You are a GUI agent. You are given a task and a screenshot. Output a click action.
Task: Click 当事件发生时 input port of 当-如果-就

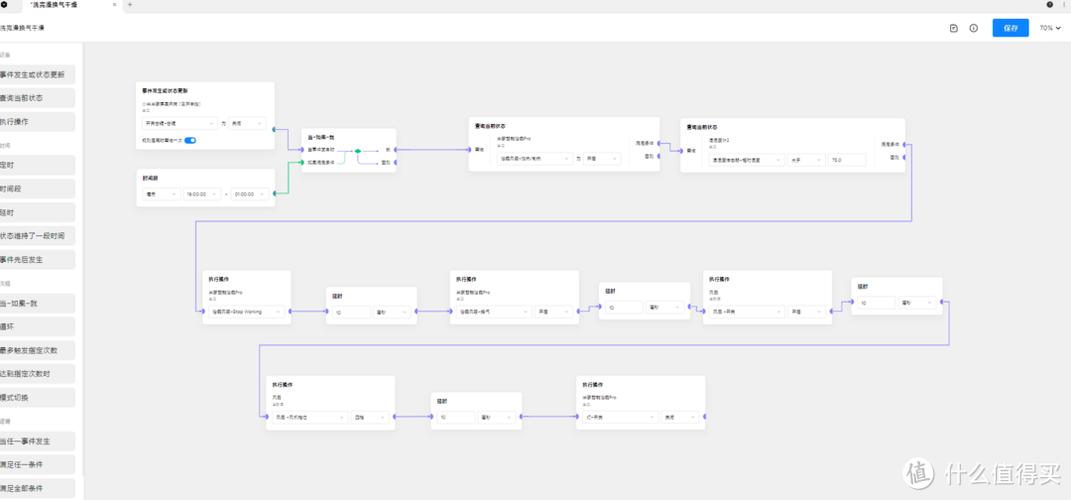tap(302, 149)
